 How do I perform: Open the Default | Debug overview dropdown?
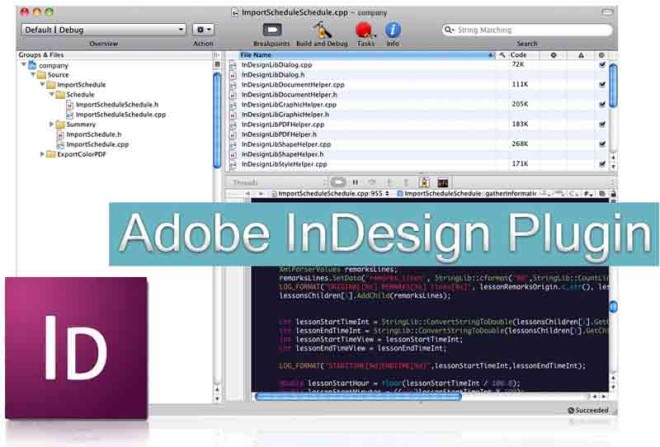(x=104, y=29)
